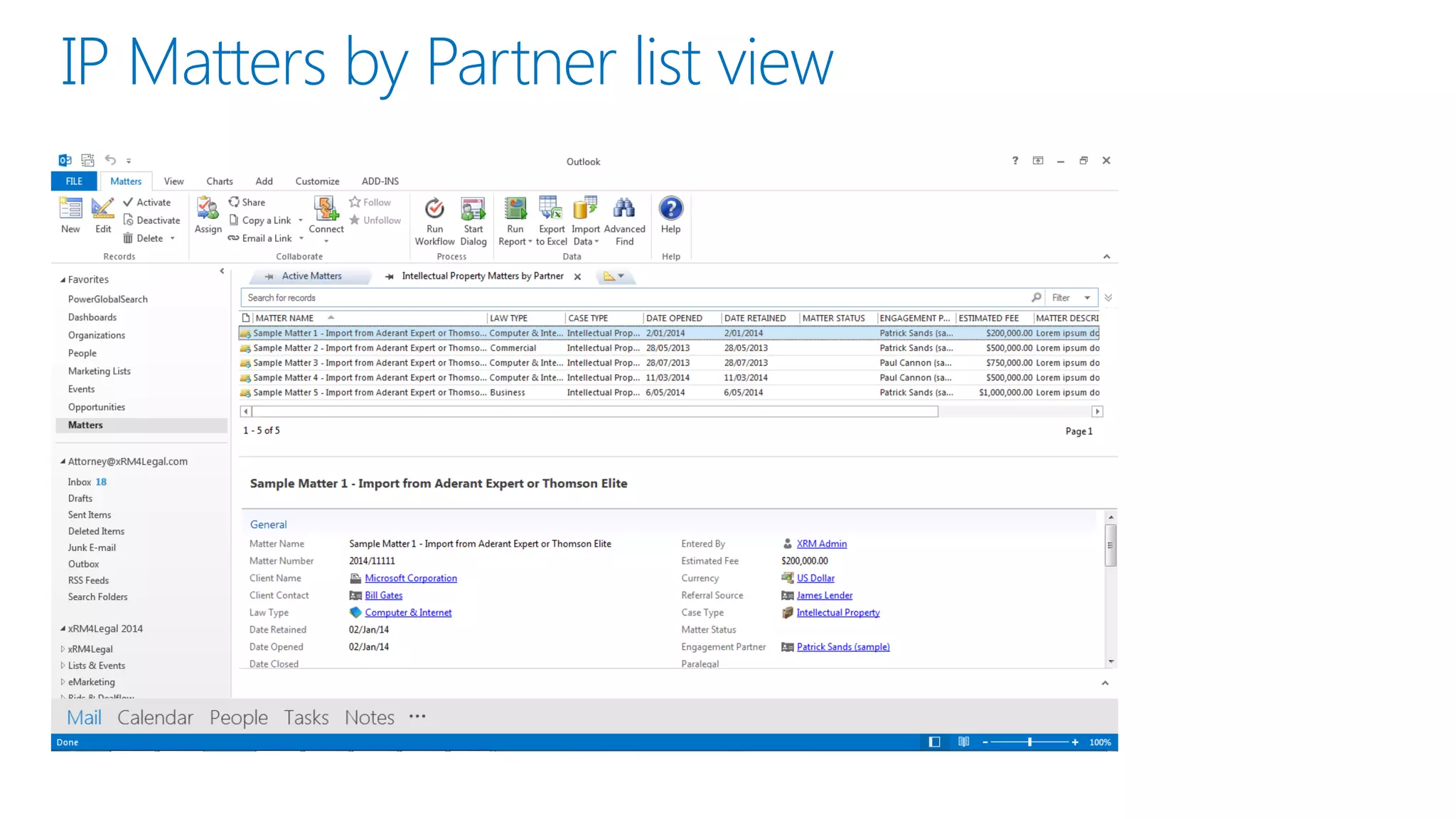Switch to Calendar in navigation bar
The width and height of the screenshot is (1456, 819).
pos(155,717)
